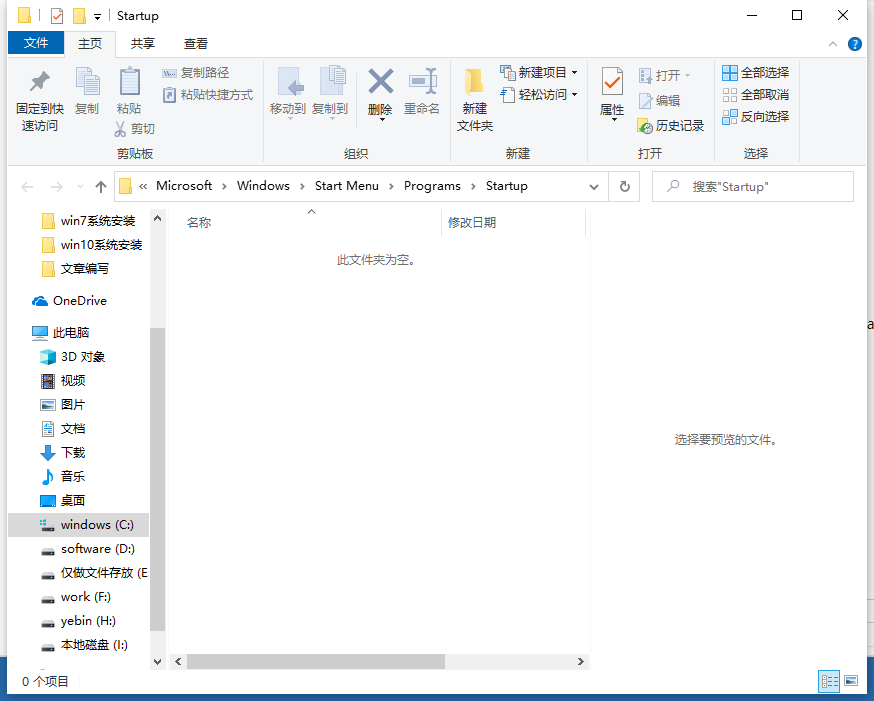Select yebin (H:) drive

pos(79,621)
